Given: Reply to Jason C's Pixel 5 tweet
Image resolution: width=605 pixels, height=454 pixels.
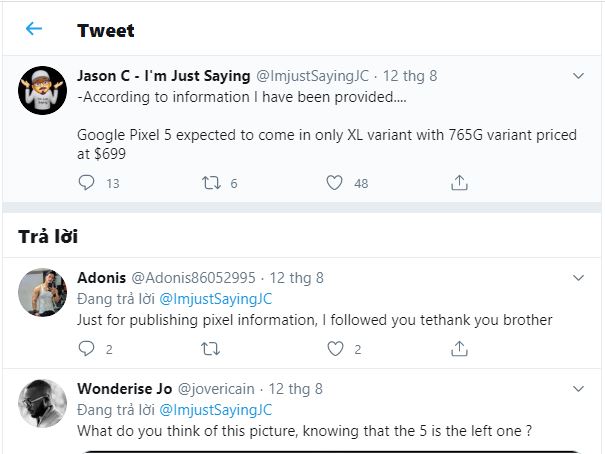Looking at the screenshot, I should pyautogui.click(x=87, y=183).
